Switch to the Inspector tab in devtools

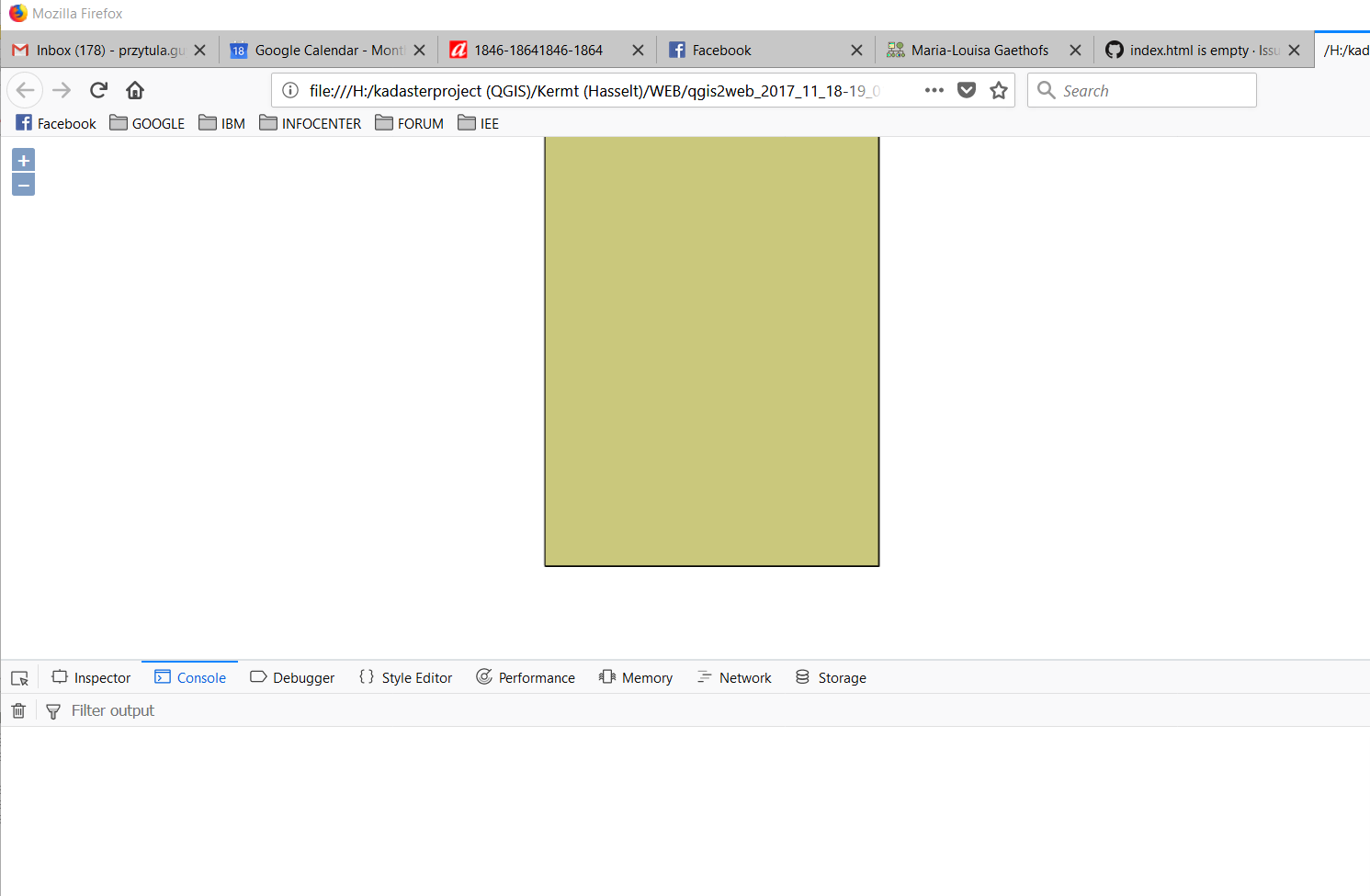91,677
